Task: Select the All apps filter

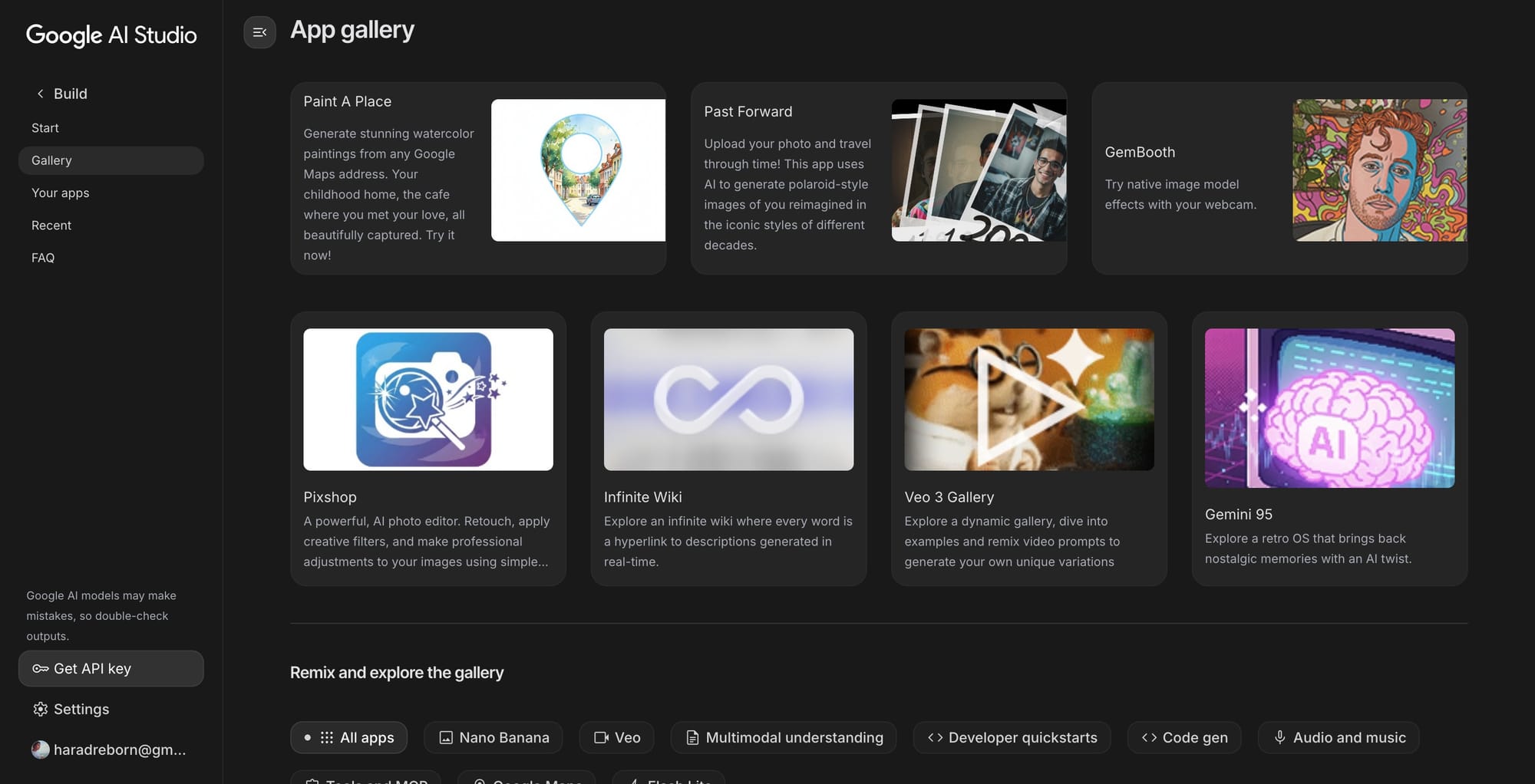Action: coord(349,737)
